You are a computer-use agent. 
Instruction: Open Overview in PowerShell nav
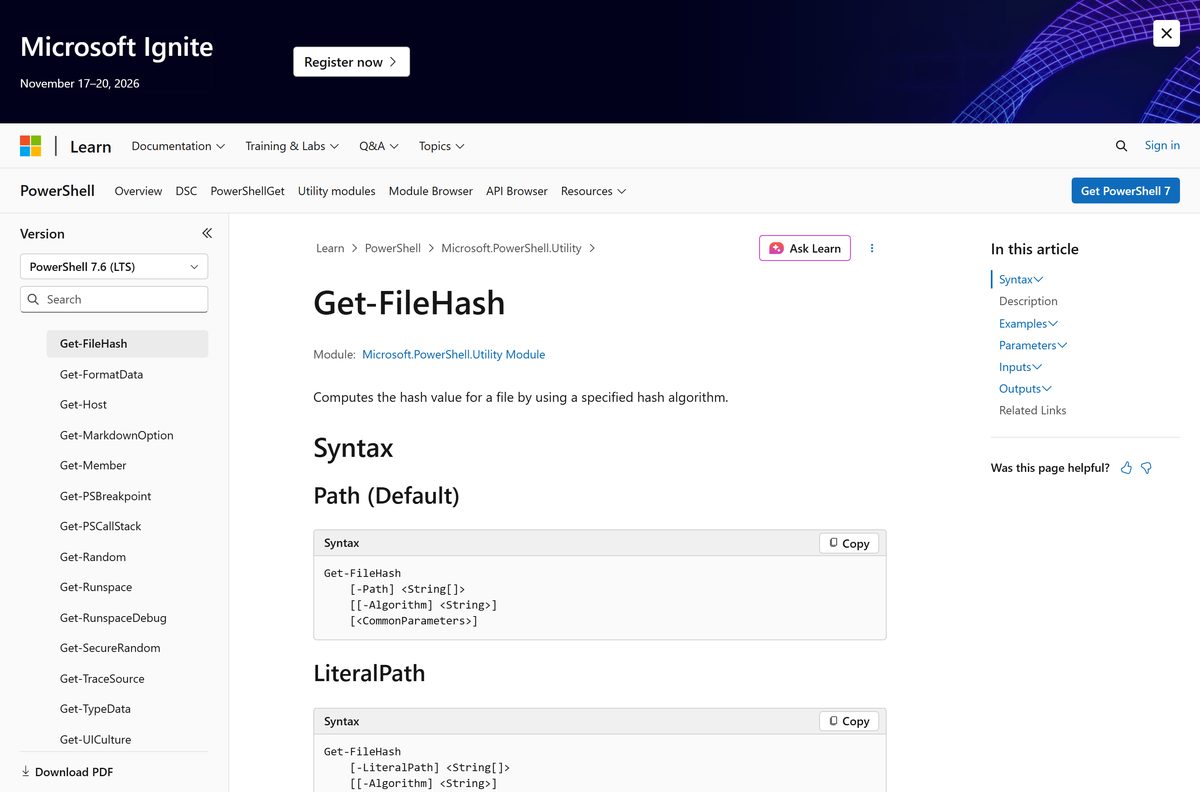(x=138, y=191)
